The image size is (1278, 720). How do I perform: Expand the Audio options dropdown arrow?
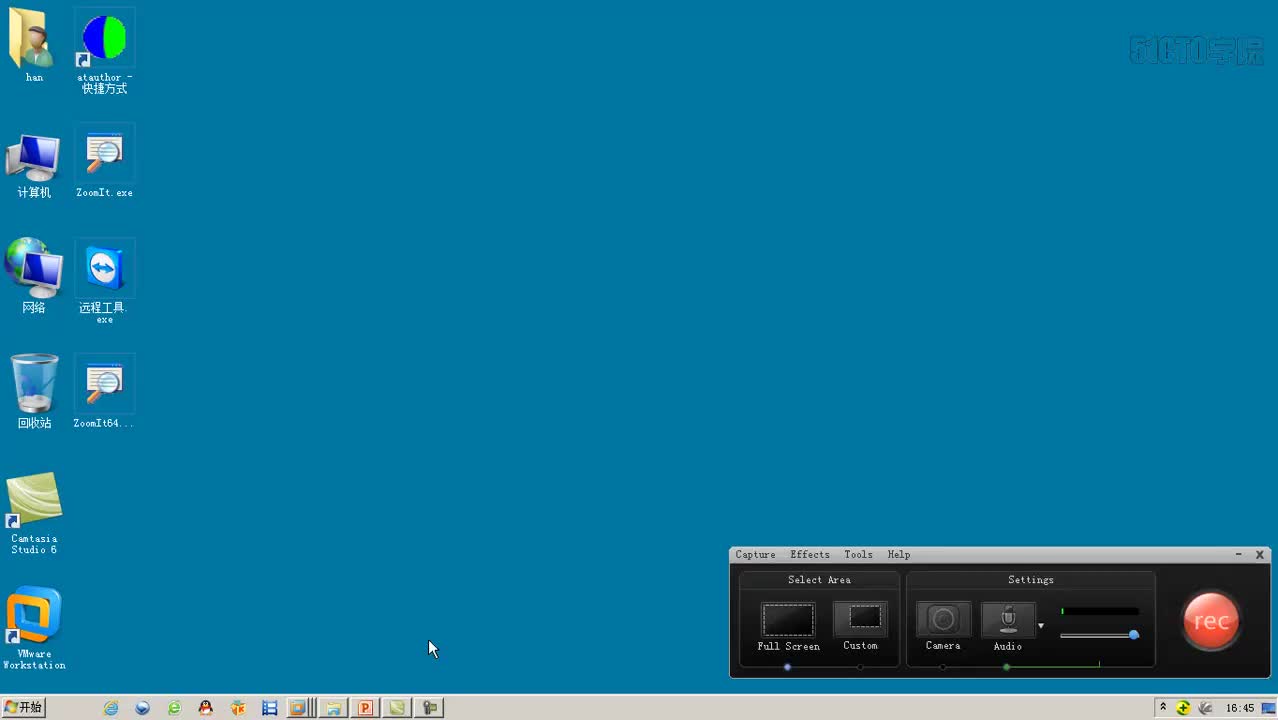1041,626
